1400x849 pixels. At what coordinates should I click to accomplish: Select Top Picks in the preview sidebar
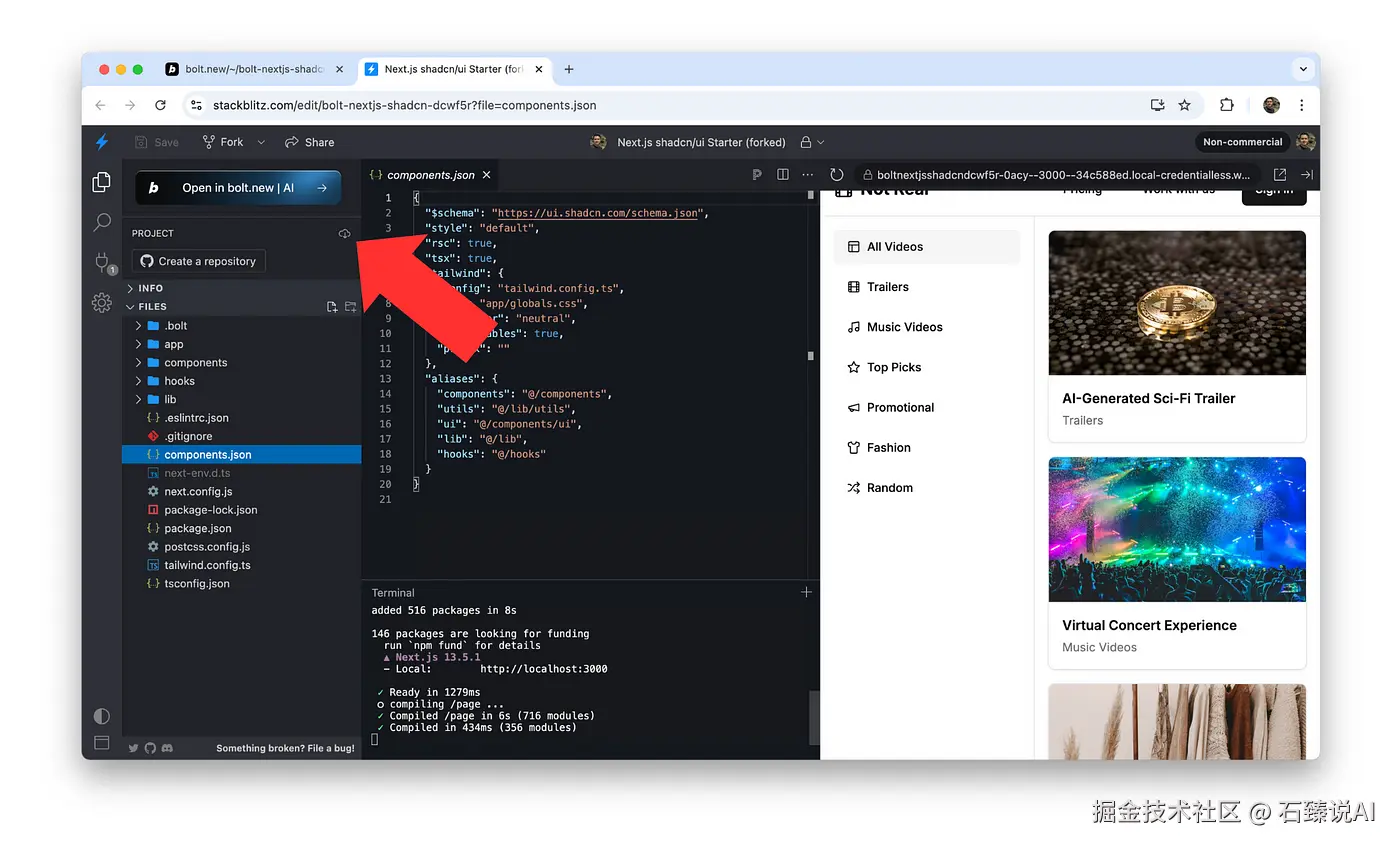pos(926,367)
